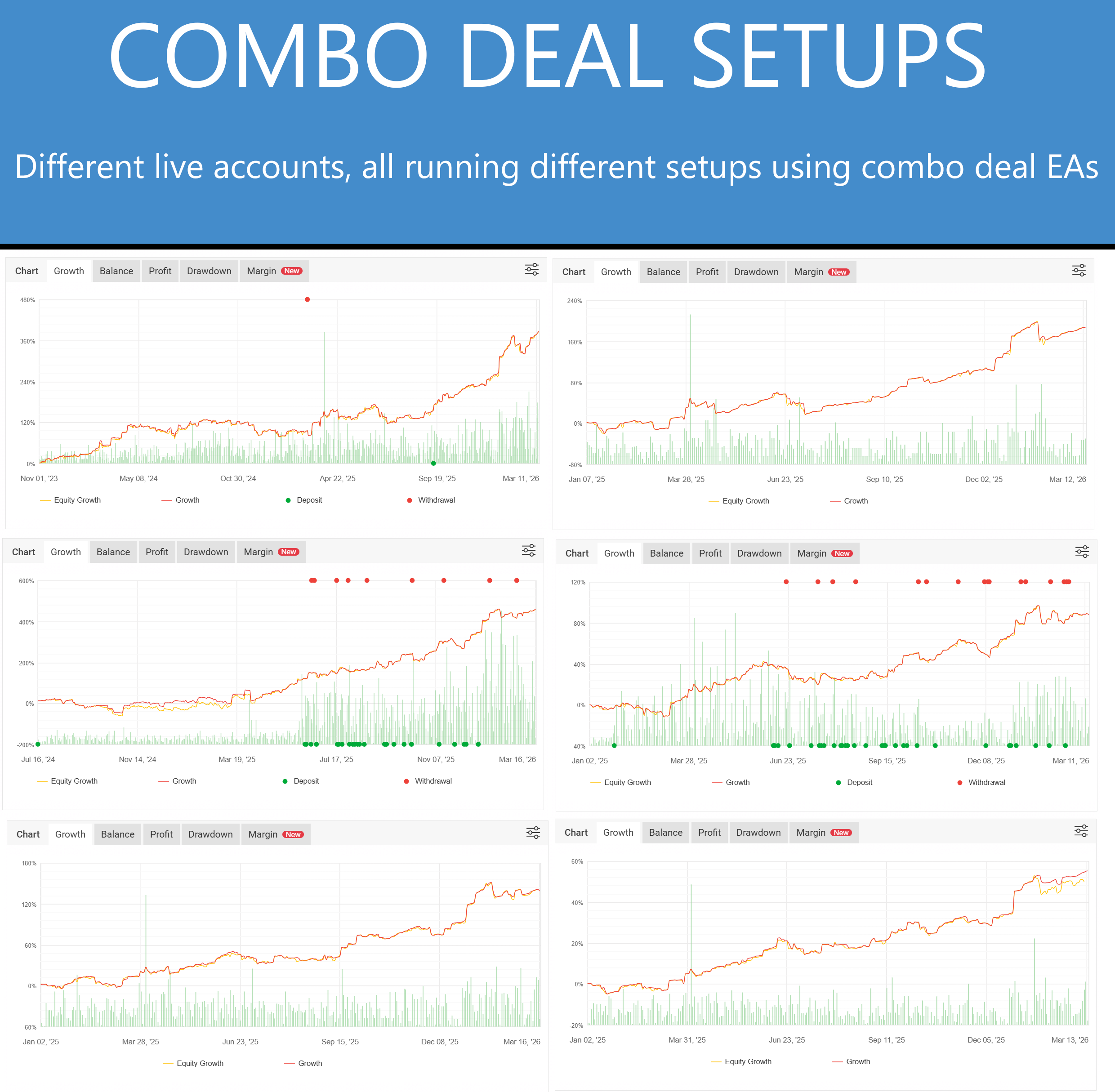The height and width of the screenshot is (1092, 1115).
Task: Click green deposit dot on the 480% chart
Action: [433, 464]
